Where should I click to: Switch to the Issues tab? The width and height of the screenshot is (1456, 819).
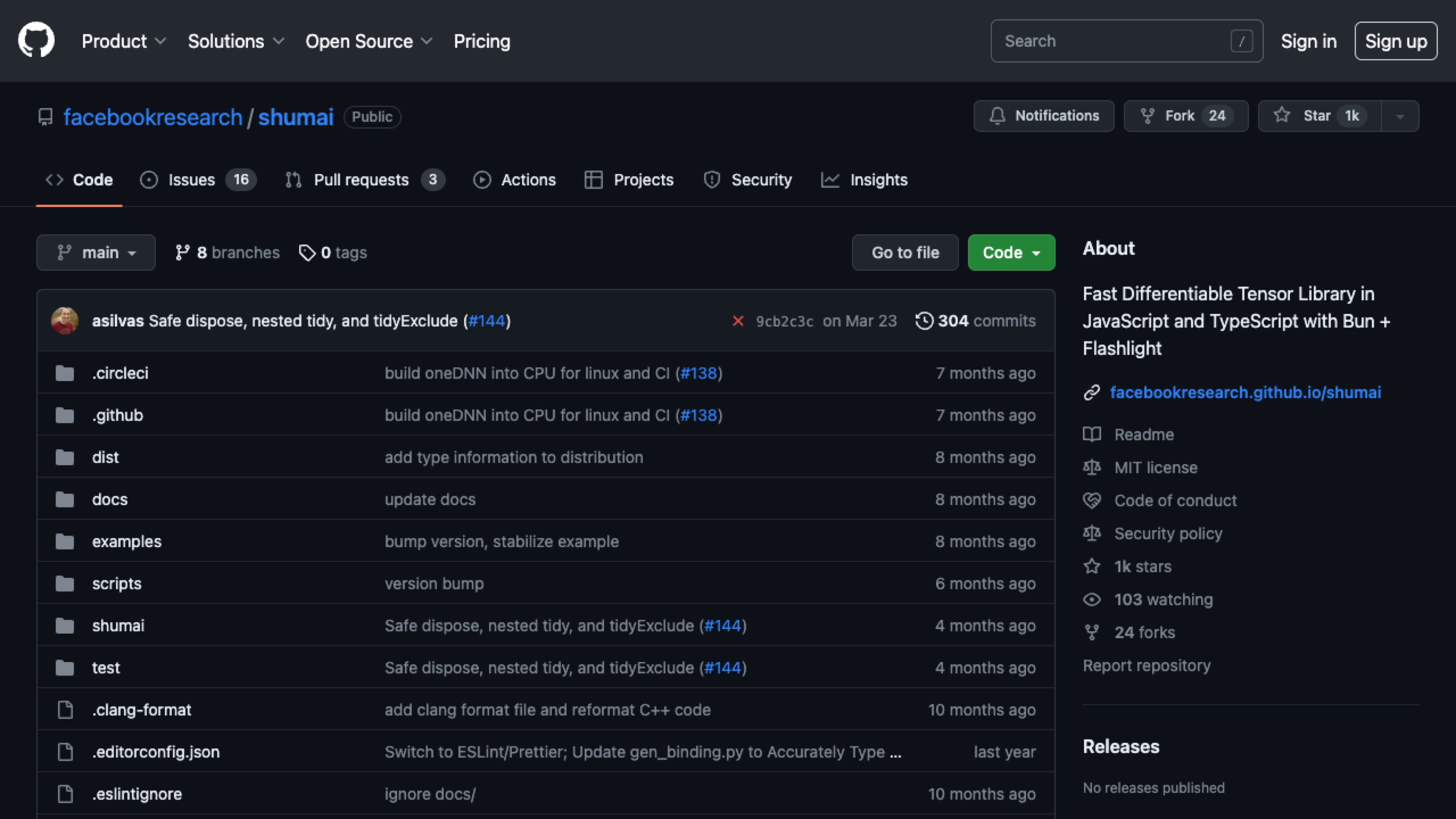tap(192, 180)
